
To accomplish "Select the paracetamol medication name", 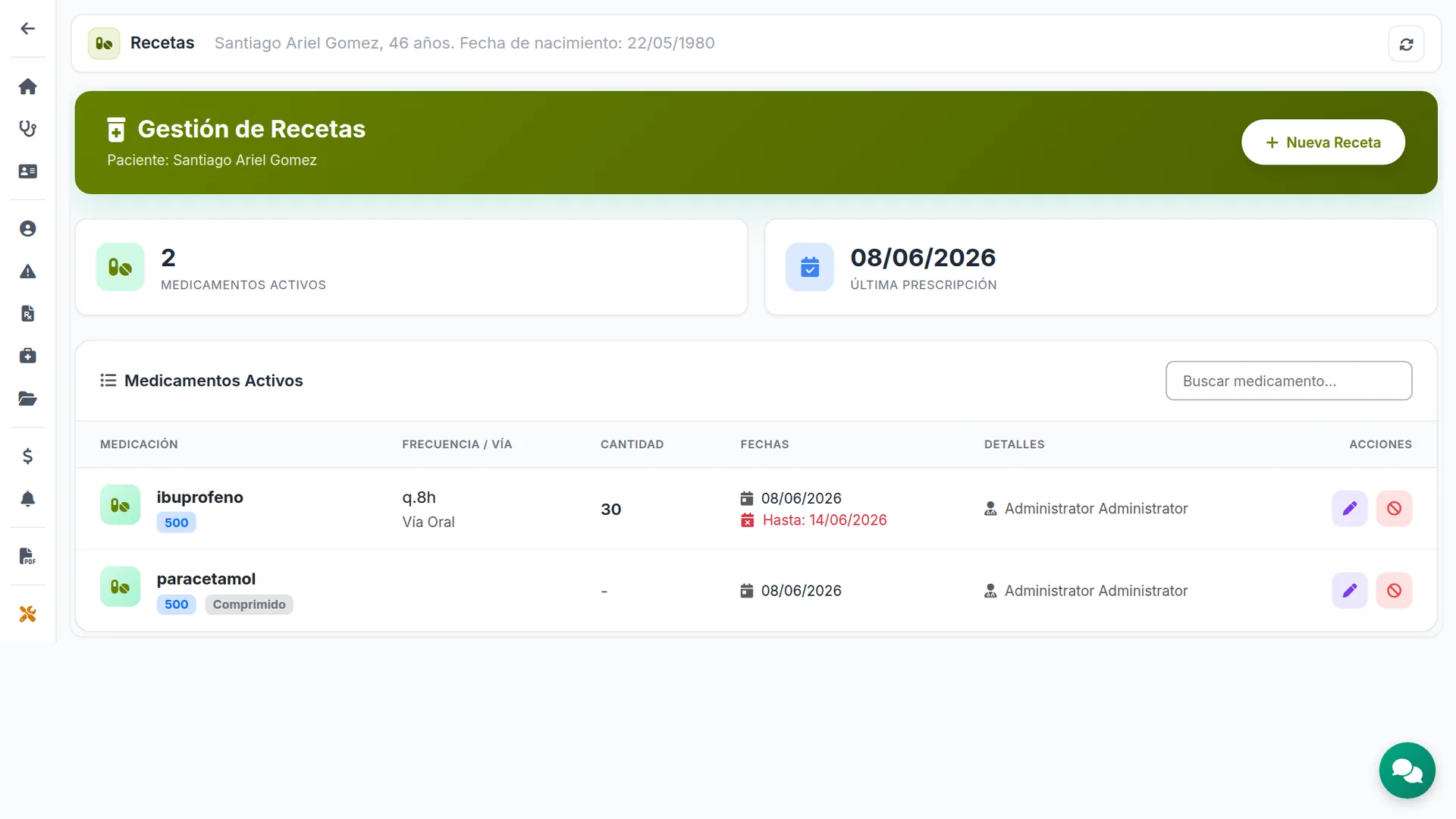I will pos(206,579).
